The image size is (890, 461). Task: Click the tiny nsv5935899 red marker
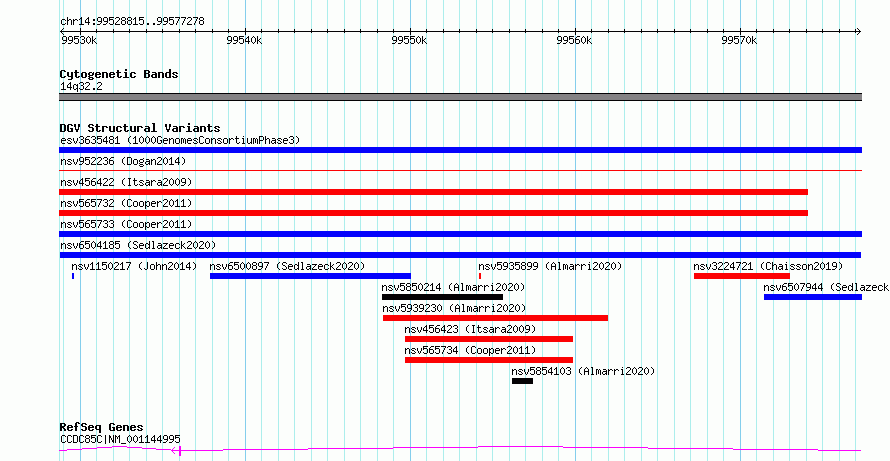click(480, 276)
